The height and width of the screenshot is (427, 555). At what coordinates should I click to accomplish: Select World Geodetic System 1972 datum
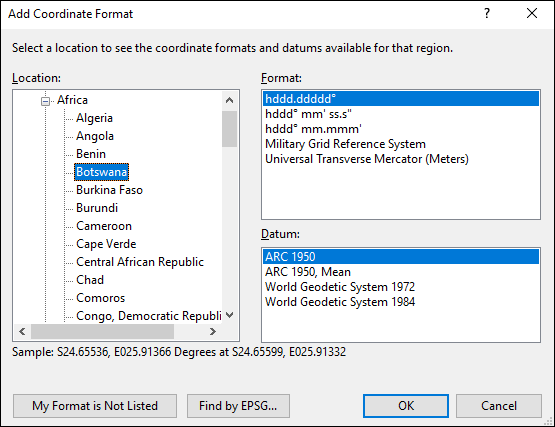(x=401, y=287)
